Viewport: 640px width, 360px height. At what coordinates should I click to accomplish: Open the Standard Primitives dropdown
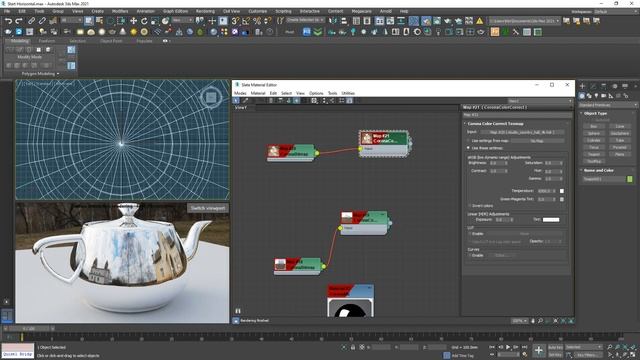click(608, 105)
